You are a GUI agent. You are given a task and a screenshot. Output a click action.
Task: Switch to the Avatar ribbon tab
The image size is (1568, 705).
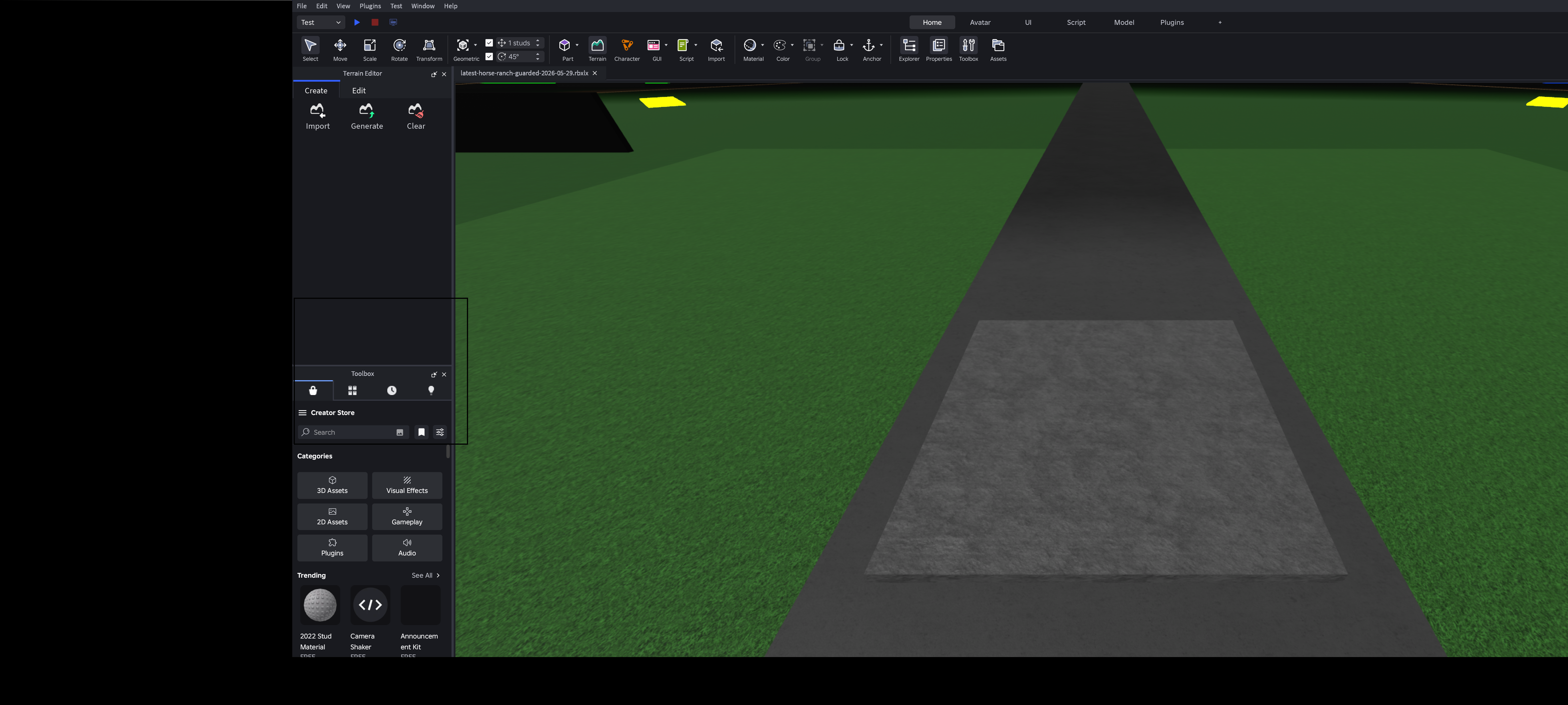pyautogui.click(x=980, y=23)
